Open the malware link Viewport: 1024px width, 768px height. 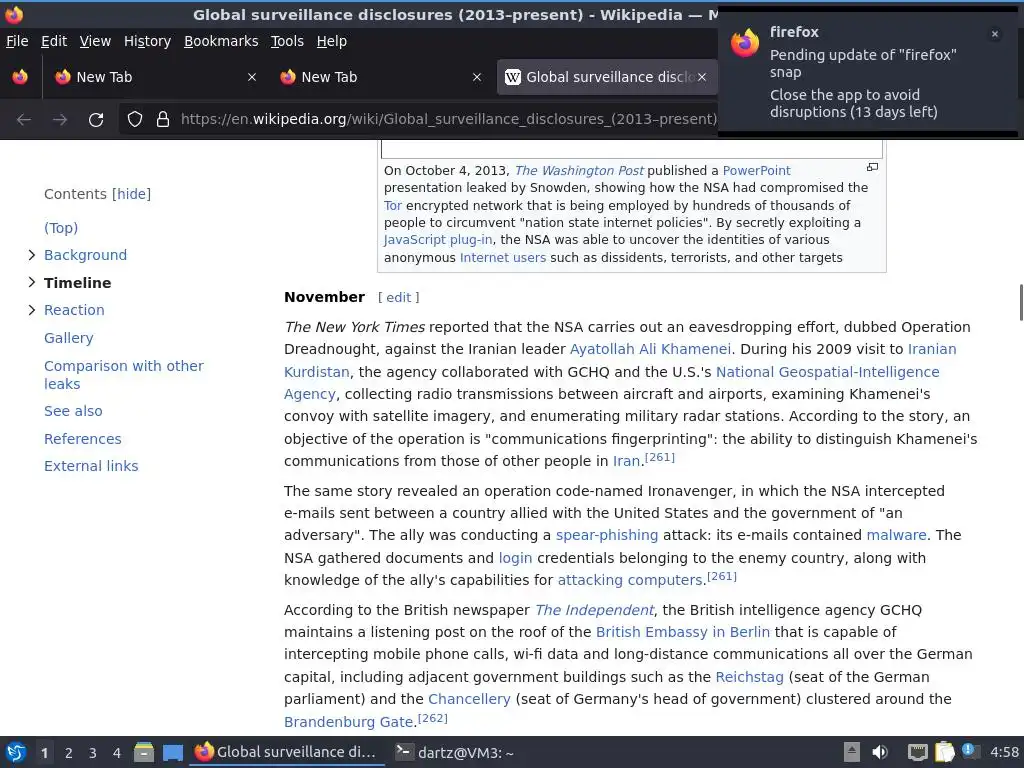[x=896, y=536]
